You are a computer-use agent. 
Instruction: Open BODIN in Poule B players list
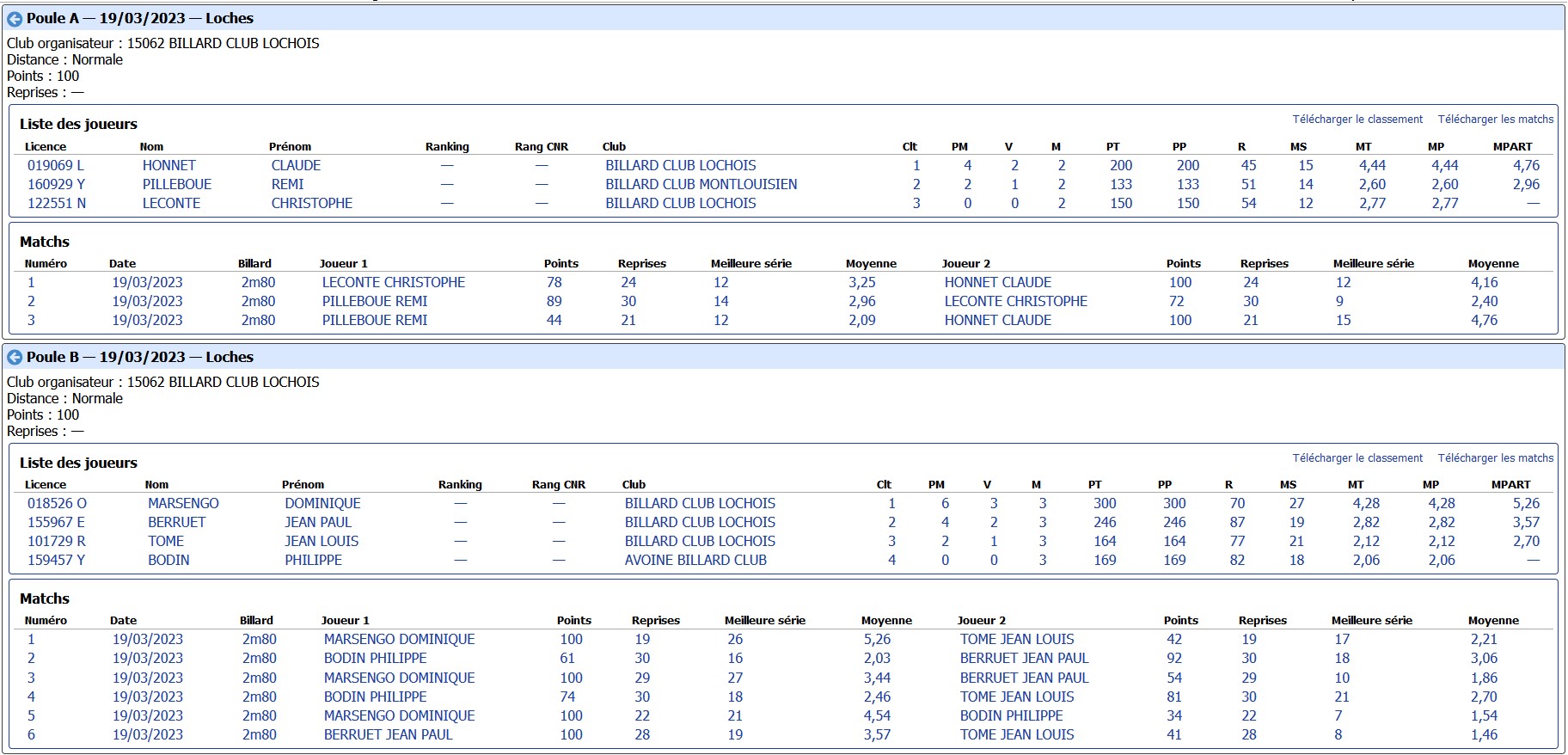tap(168, 560)
